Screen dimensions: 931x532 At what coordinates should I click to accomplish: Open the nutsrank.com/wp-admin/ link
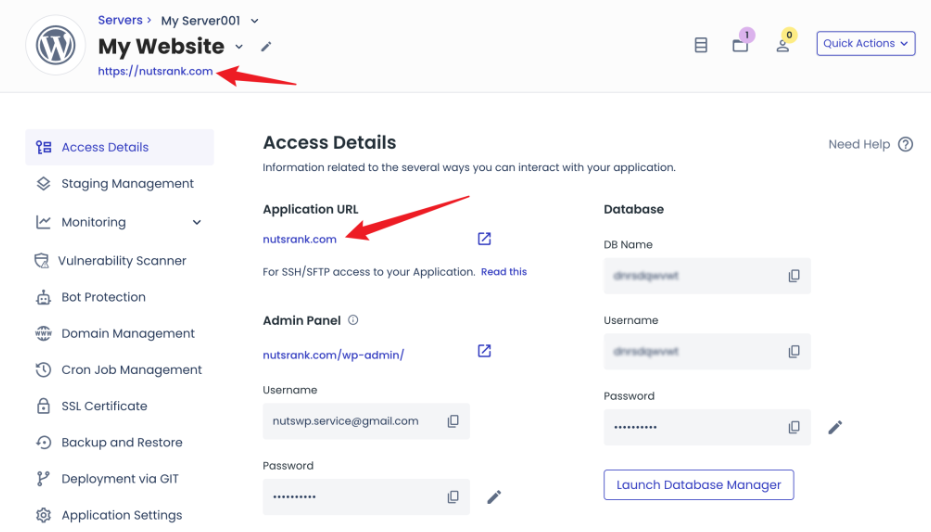333,355
